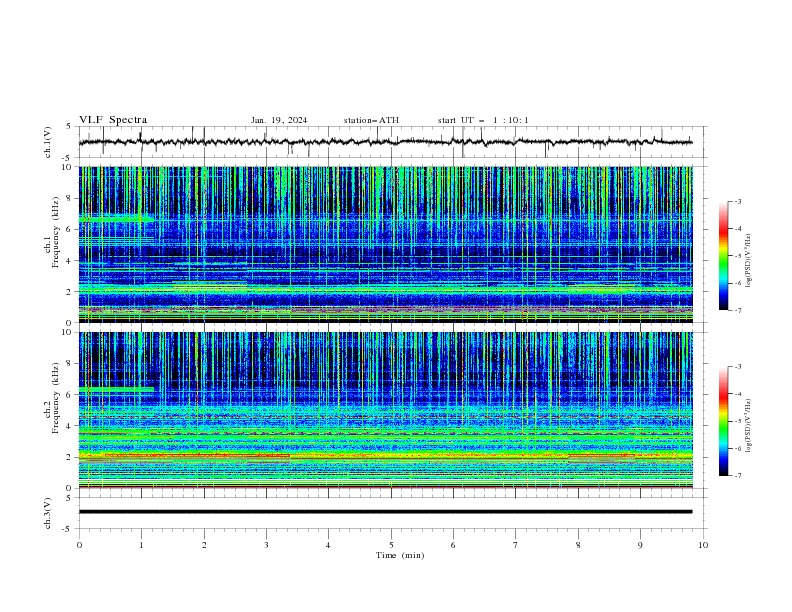Image resolution: width=792 pixels, height=612 pixels.
Task: Click time axis tick "7" at bottom
Action: (516, 545)
